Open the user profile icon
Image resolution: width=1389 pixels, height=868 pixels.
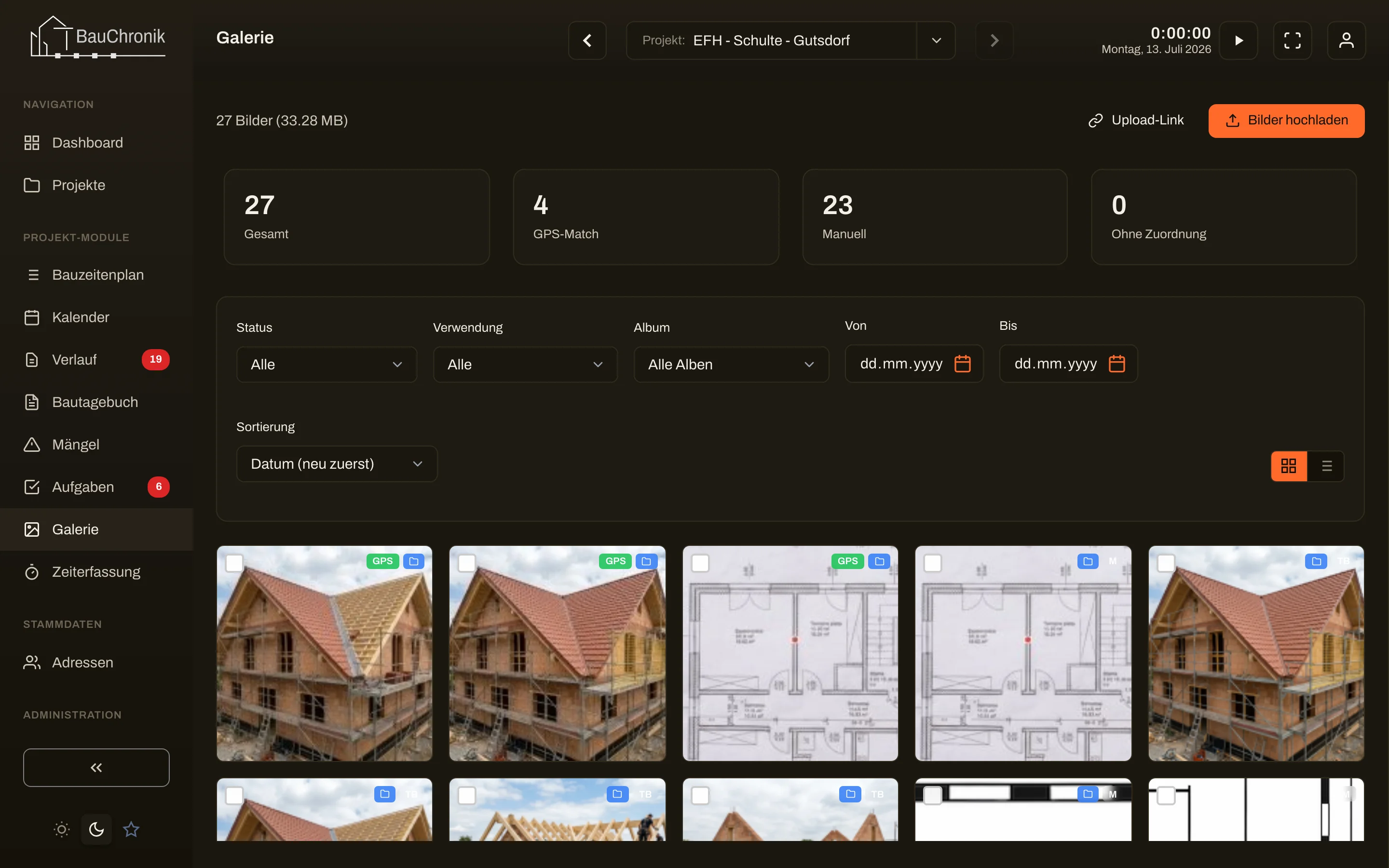coord(1346,40)
